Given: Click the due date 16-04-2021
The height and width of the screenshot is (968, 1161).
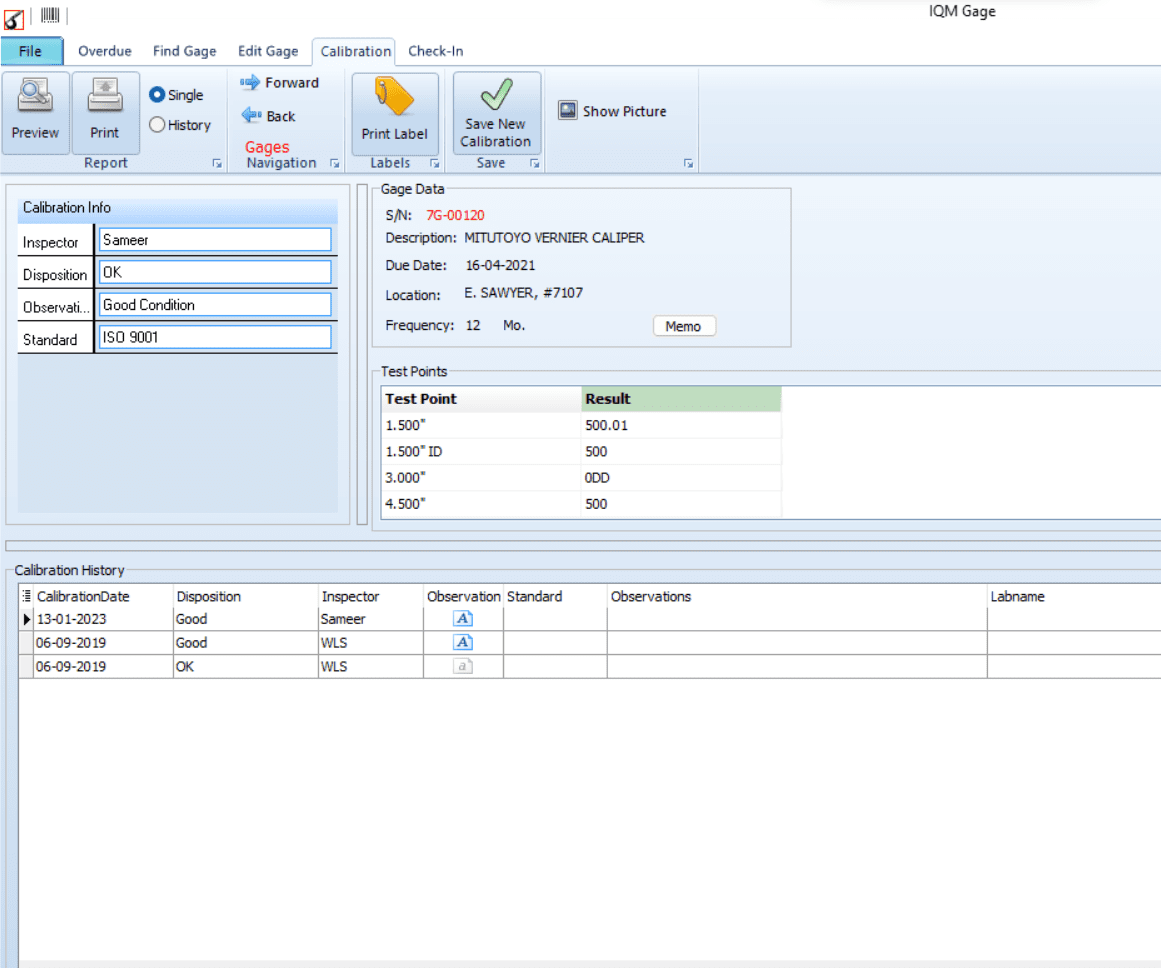Looking at the screenshot, I should tap(500, 265).
